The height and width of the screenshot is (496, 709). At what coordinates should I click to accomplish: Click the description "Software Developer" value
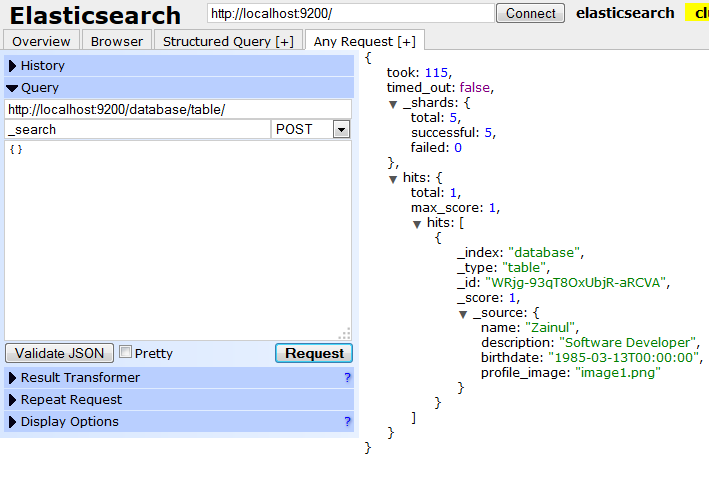pyautogui.click(x=628, y=342)
